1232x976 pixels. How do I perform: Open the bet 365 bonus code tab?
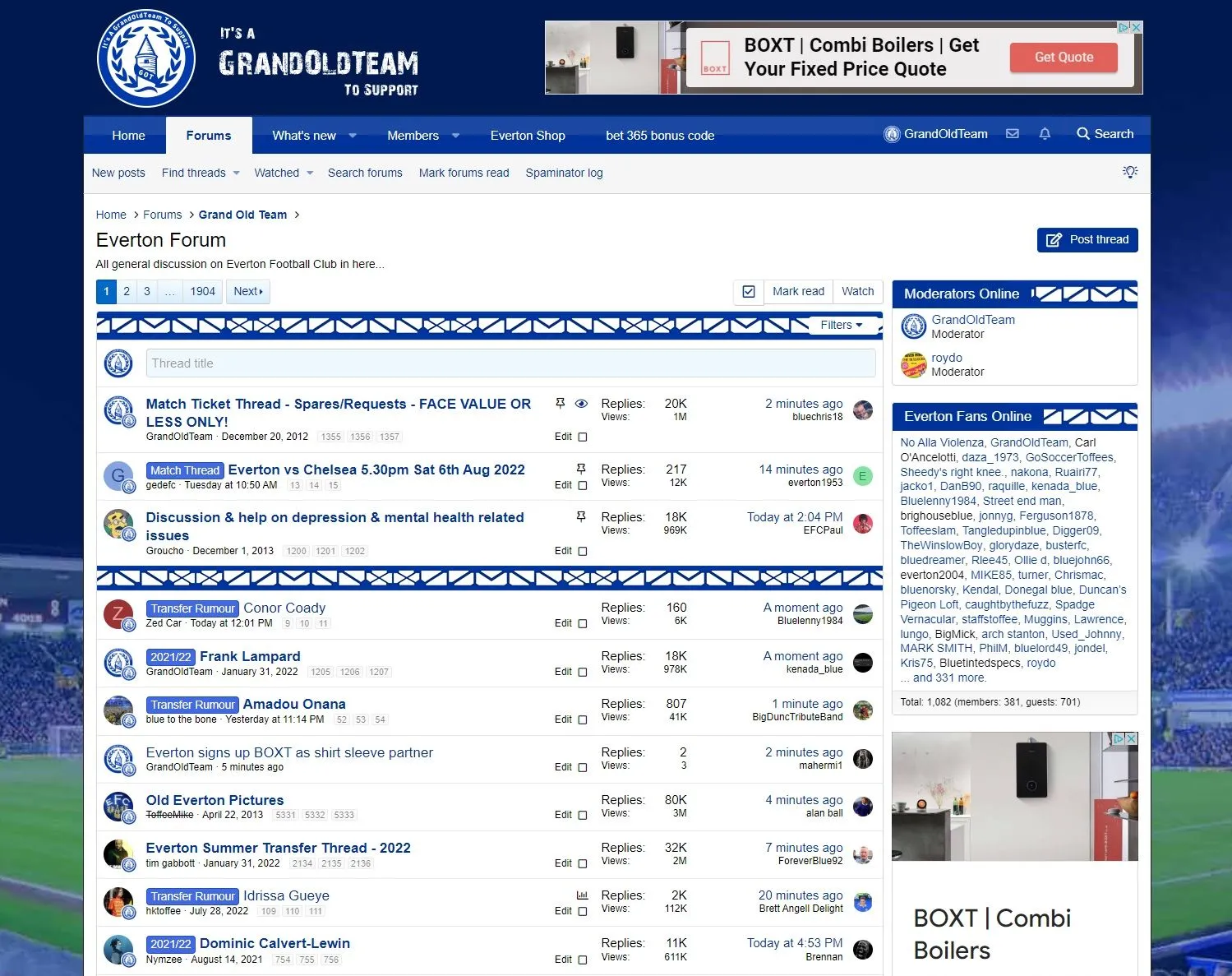tap(660, 136)
